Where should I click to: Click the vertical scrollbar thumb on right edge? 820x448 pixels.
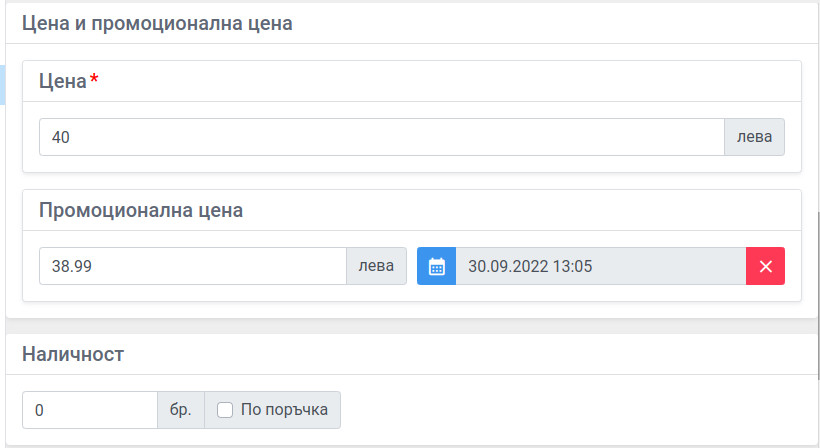[x=818, y=295]
